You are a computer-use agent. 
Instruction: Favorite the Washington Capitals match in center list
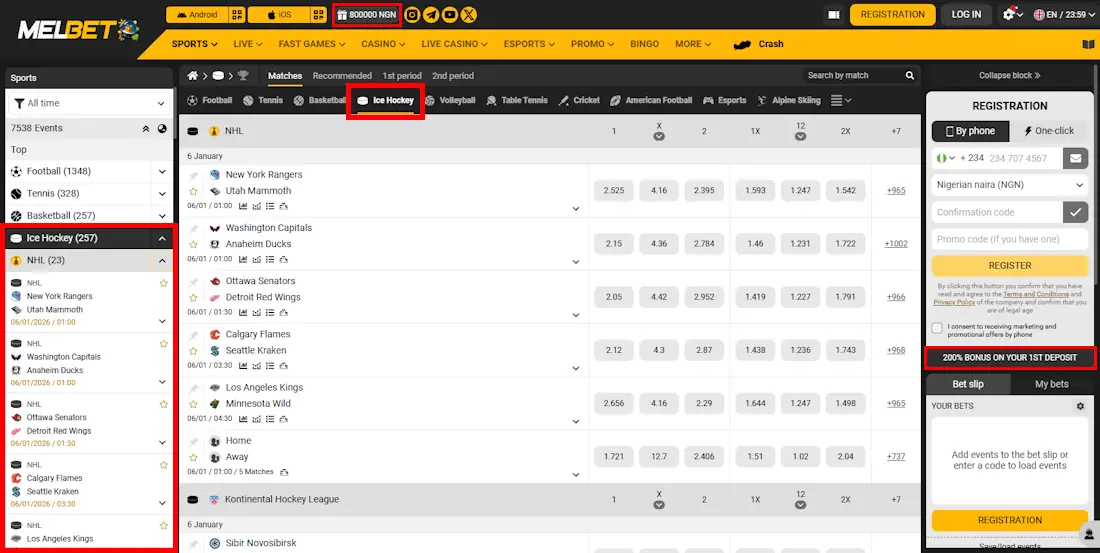[194, 244]
